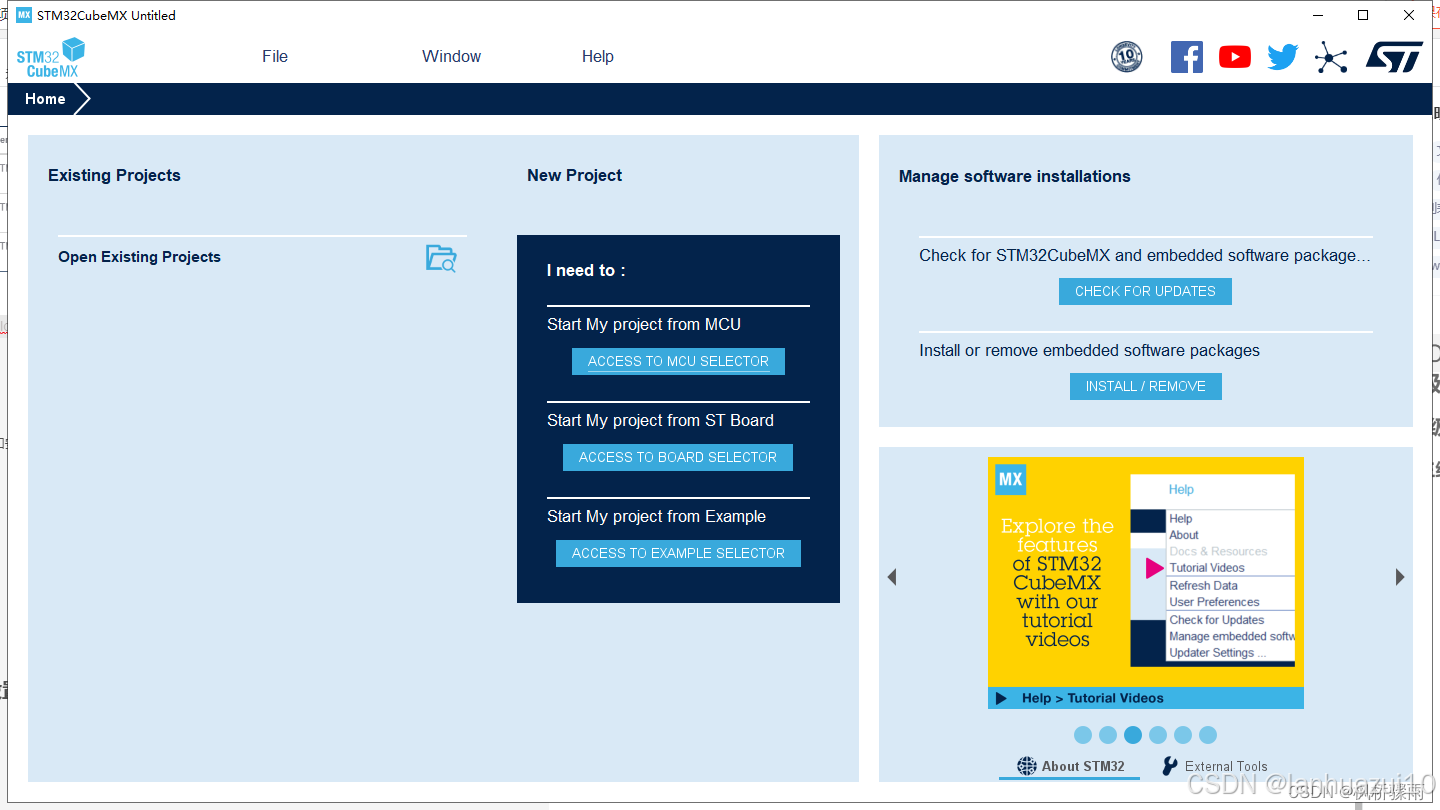This screenshot has height=810, width=1440.
Task: Switch to the External Tools tab
Action: (1214, 766)
